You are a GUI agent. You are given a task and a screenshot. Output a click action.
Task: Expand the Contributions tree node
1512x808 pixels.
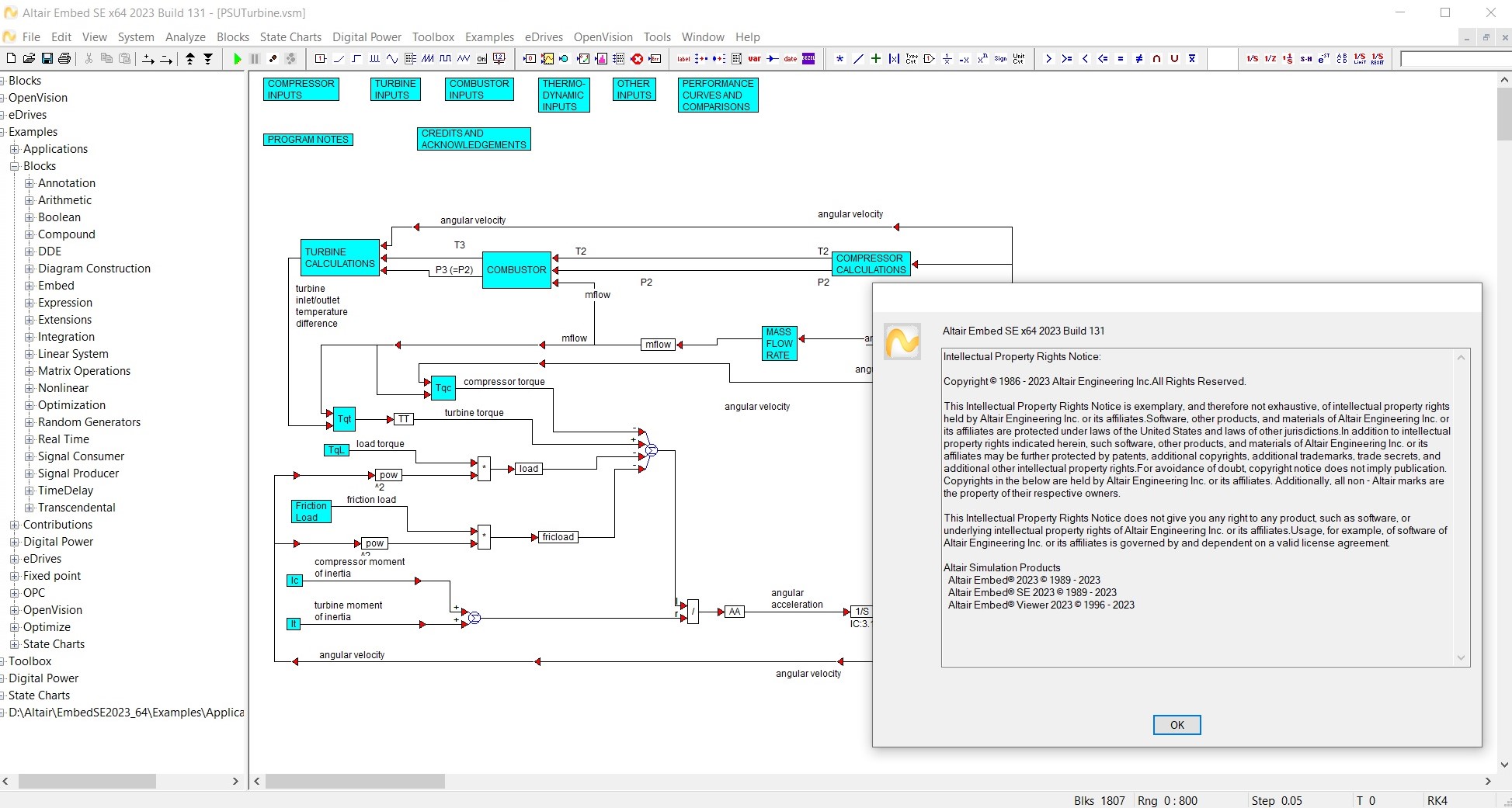[14, 525]
